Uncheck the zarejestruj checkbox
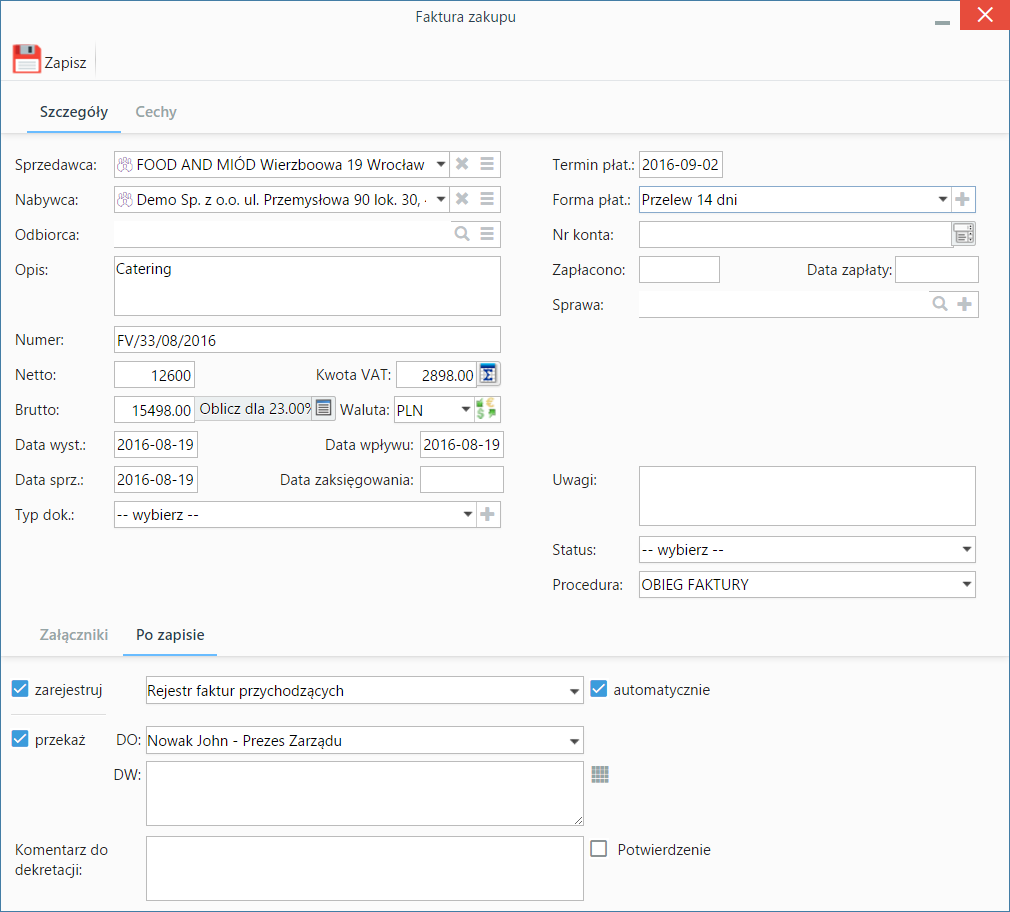This screenshot has width=1010, height=912. pyautogui.click(x=20, y=689)
